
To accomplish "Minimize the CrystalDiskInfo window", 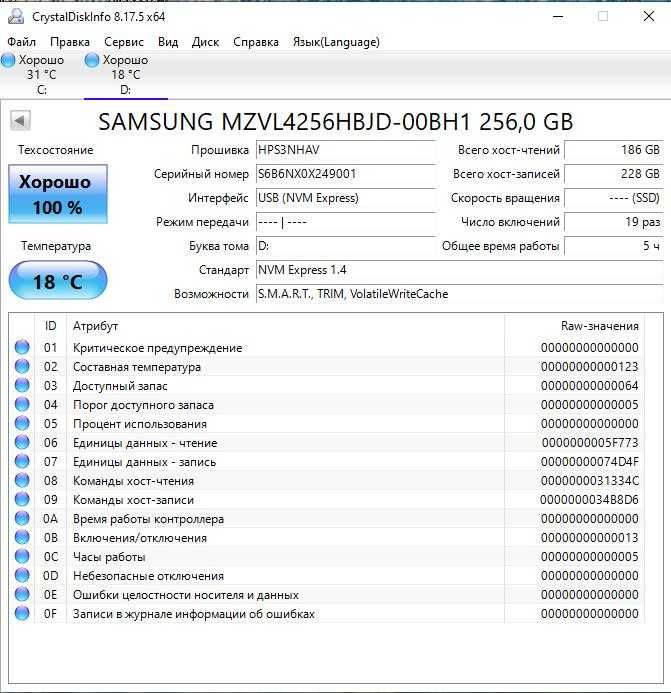I will tap(558, 17).
